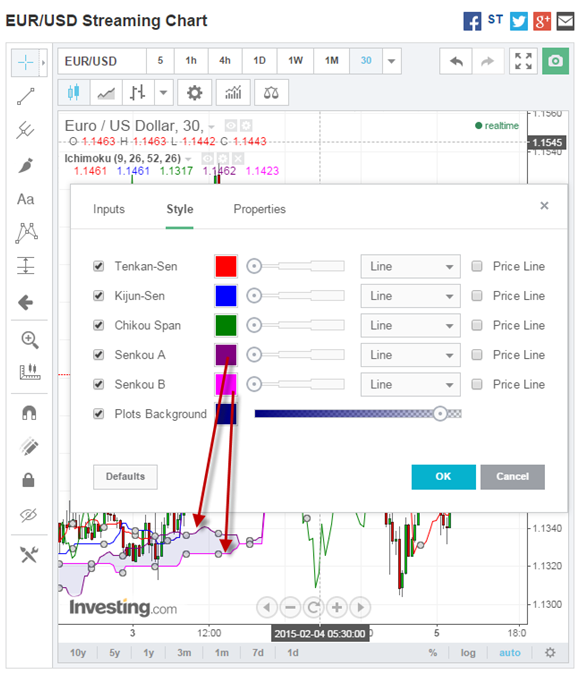The height and width of the screenshot is (676, 580).
Task: Open the Senkou A purple color swatch
Action: tap(226, 355)
